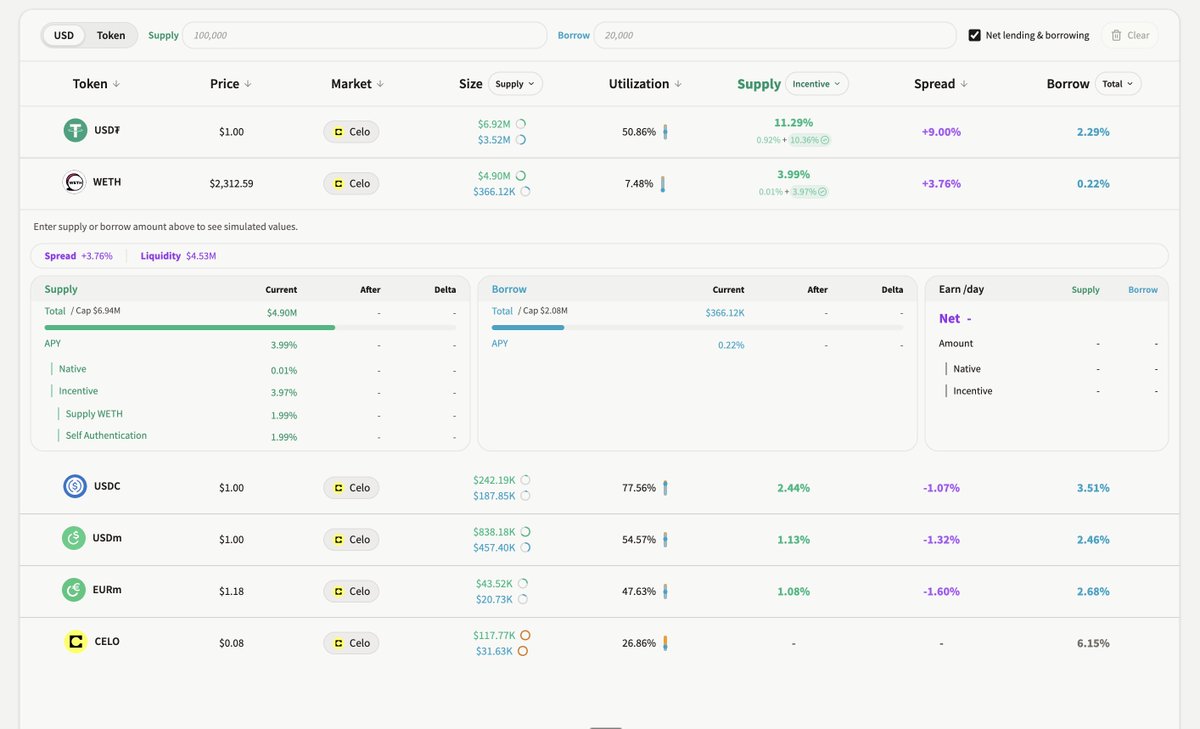Viewport: 1200px width, 729px height.
Task: Click the orange utilization gauge icon for CELO
Action: click(665, 643)
